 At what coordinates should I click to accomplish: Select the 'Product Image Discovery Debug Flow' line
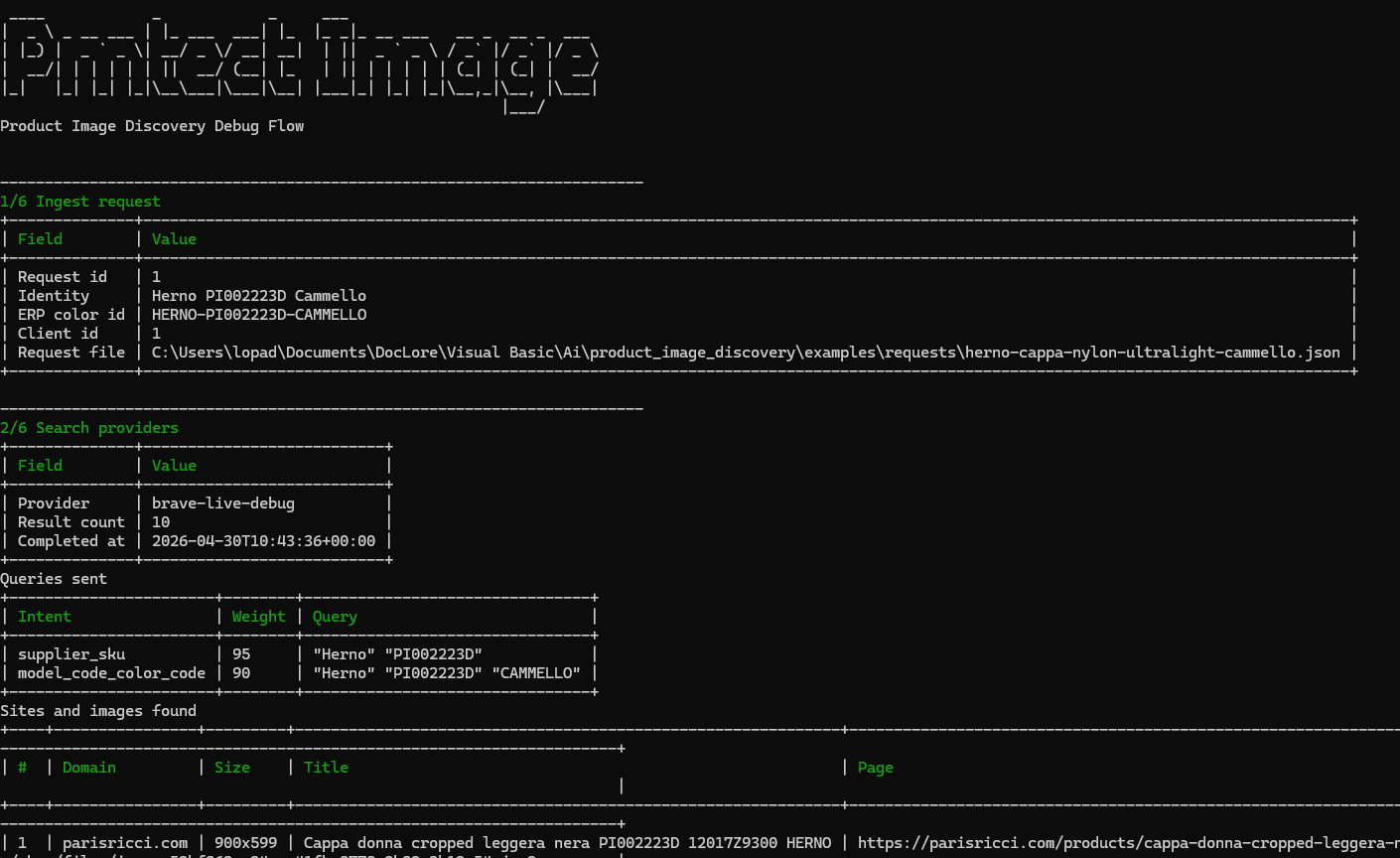coord(152,126)
